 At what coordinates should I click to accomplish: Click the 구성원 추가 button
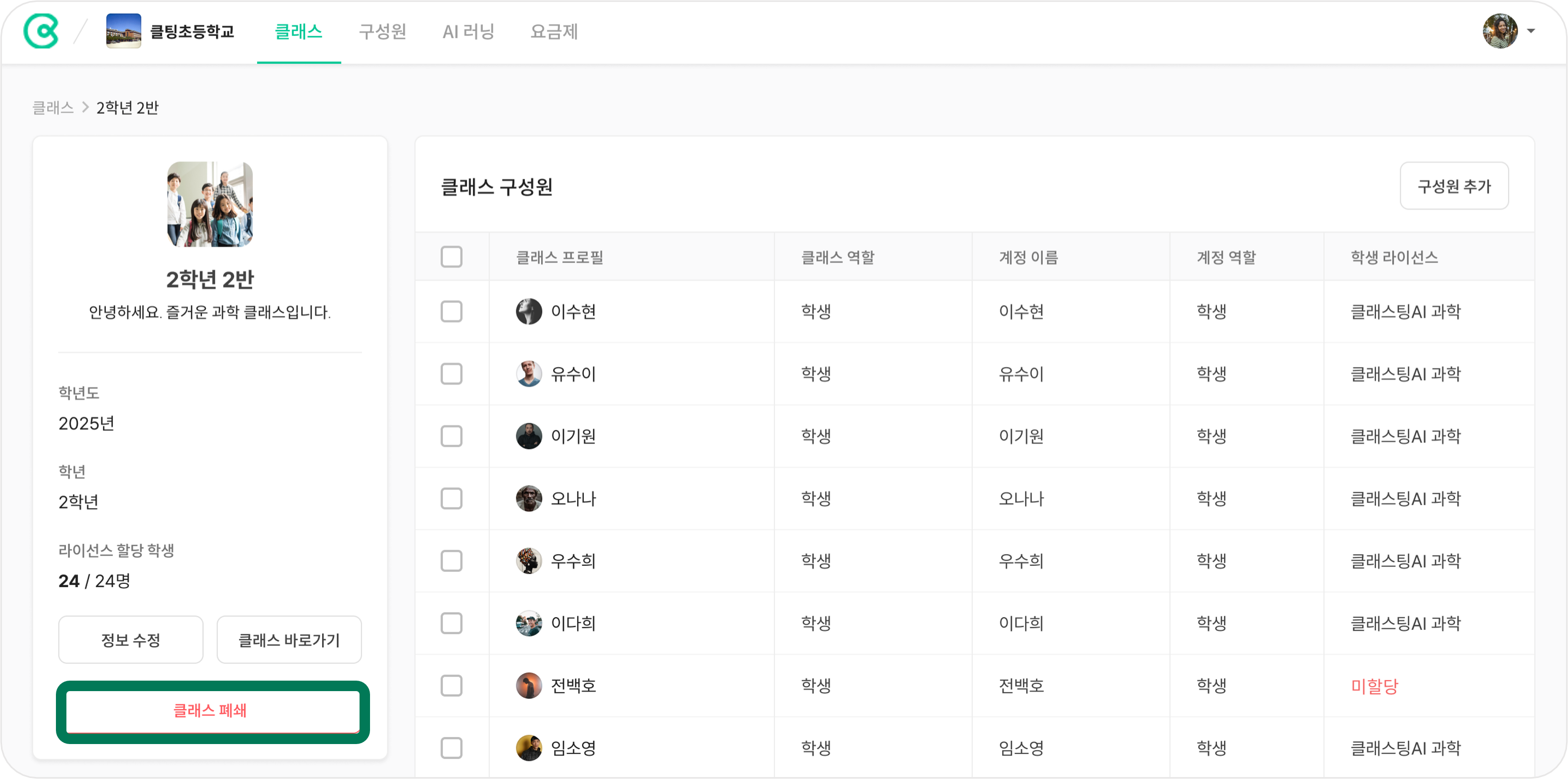click(x=1454, y=186)
